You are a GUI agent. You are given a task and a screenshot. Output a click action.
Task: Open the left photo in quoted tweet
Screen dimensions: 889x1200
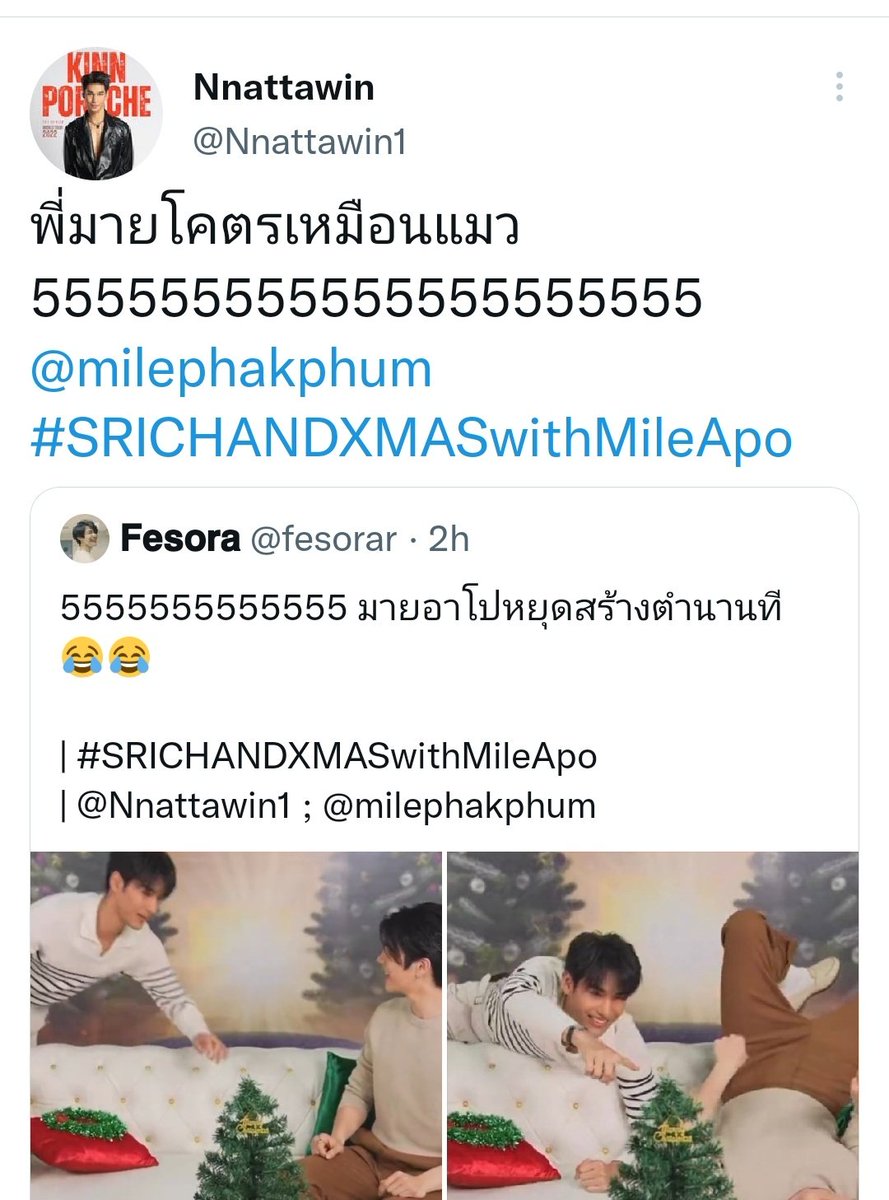[236, 1026]
